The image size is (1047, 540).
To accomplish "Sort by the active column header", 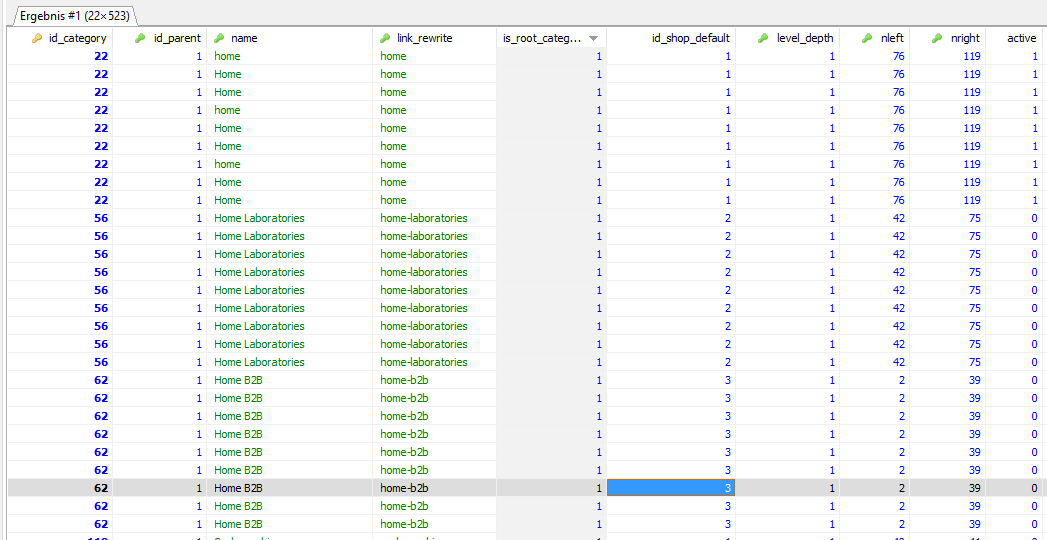I will point(1022,38).
